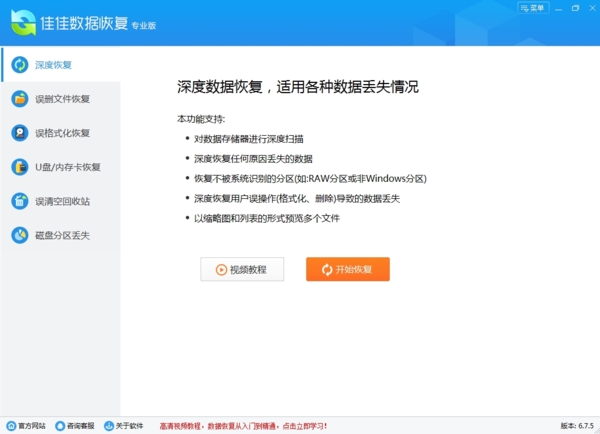Switch to 误清空回收站 tab label
Viewport: 600px width, 434px height.
click(x=63, y=201)
